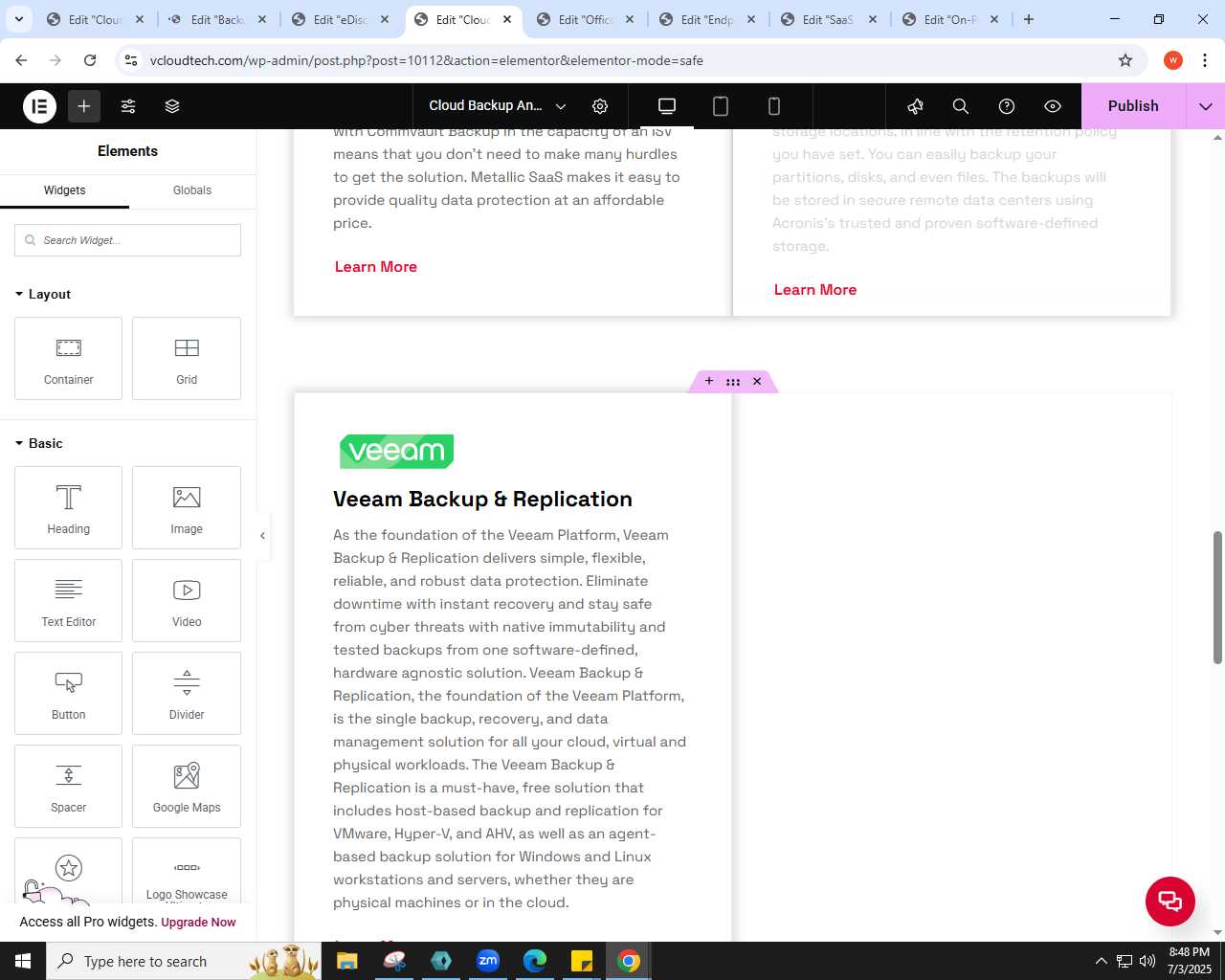Select the Video widget

pyautogui.click(x=187, y=600)
